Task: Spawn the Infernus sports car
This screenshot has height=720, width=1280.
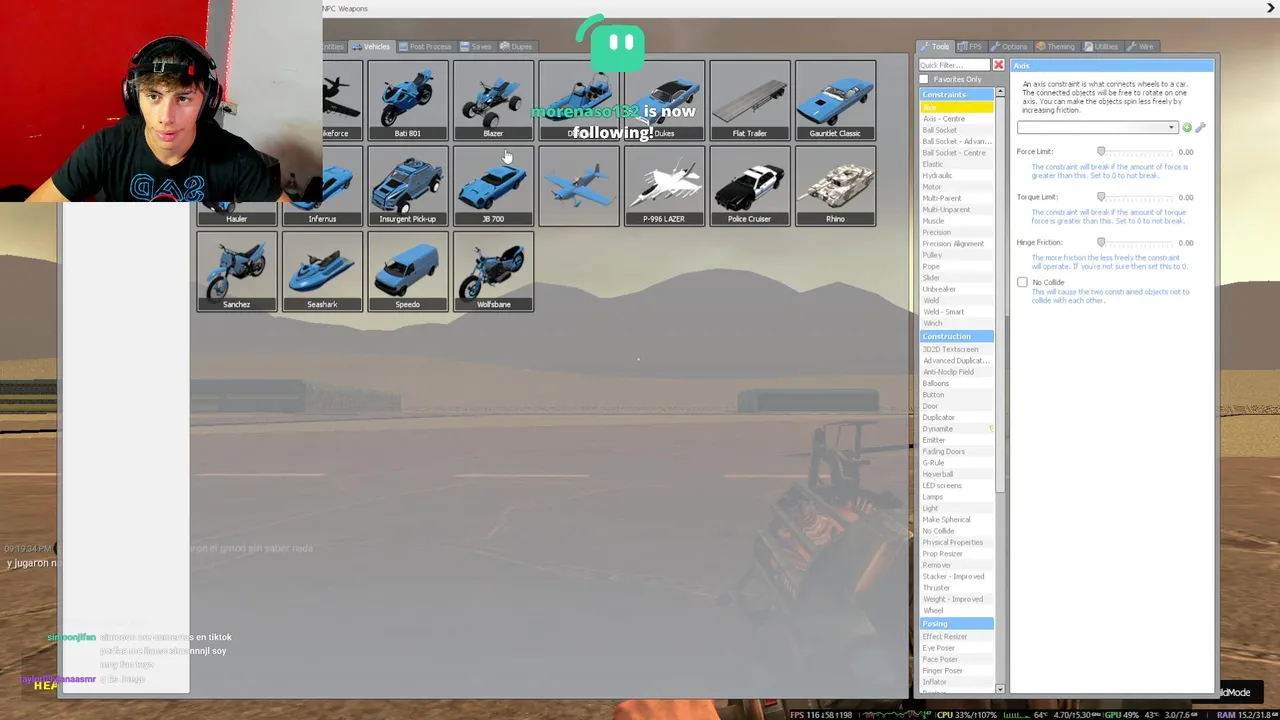Action: (x=322, y=186)
